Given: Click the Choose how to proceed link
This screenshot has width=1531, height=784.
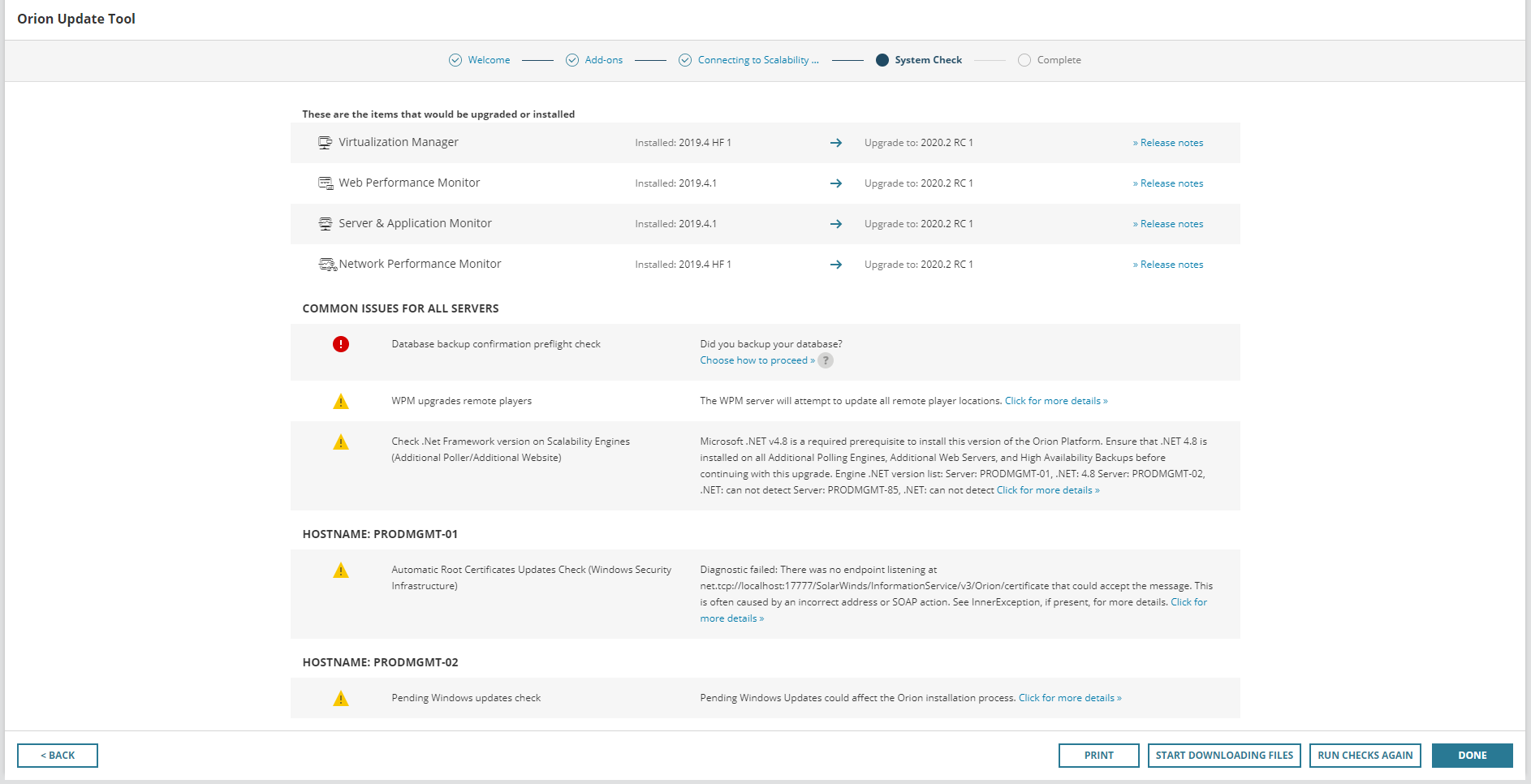Looking at the screenshot, I should (x=757, y=360).
